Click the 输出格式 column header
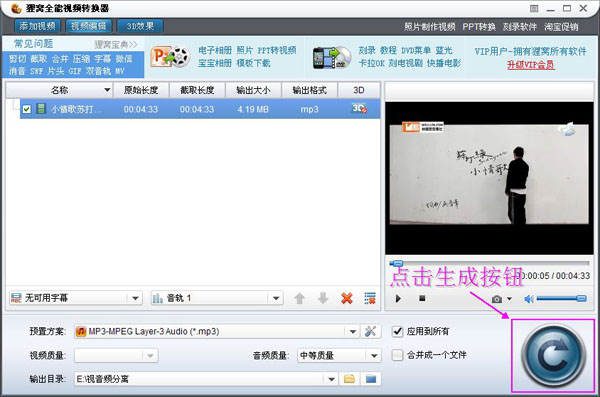 click(x=310, y=90)
